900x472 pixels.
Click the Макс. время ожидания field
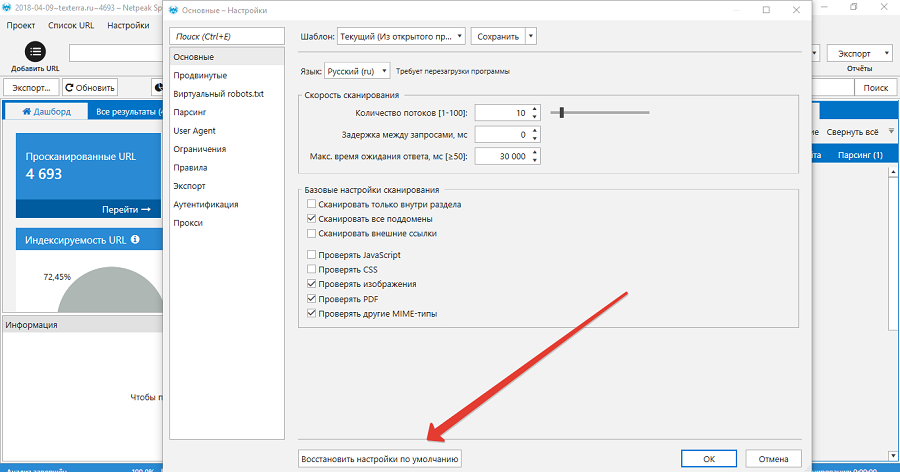pyautogui.click(x=502, y=156)
